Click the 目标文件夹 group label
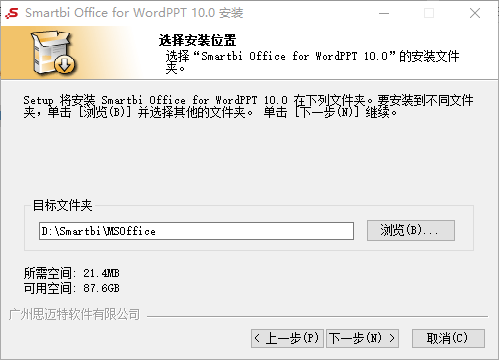 (x=62, y=205)
